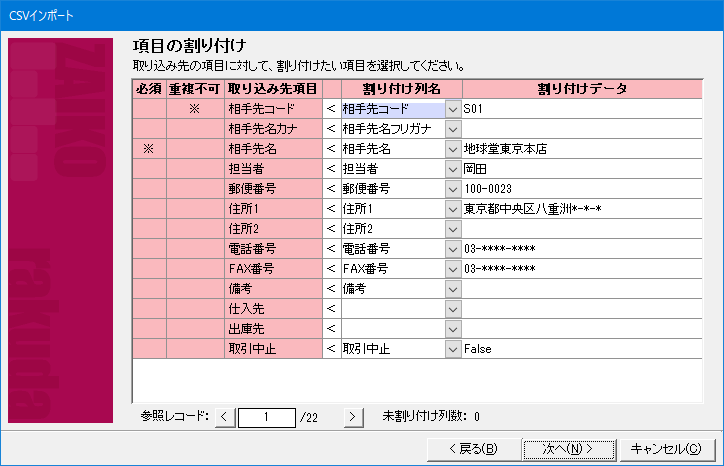The width and height of the screenshot is (724, 466).
Task: Expand the 郵便番号 column dropdown
Action: (x=452, y=189)
